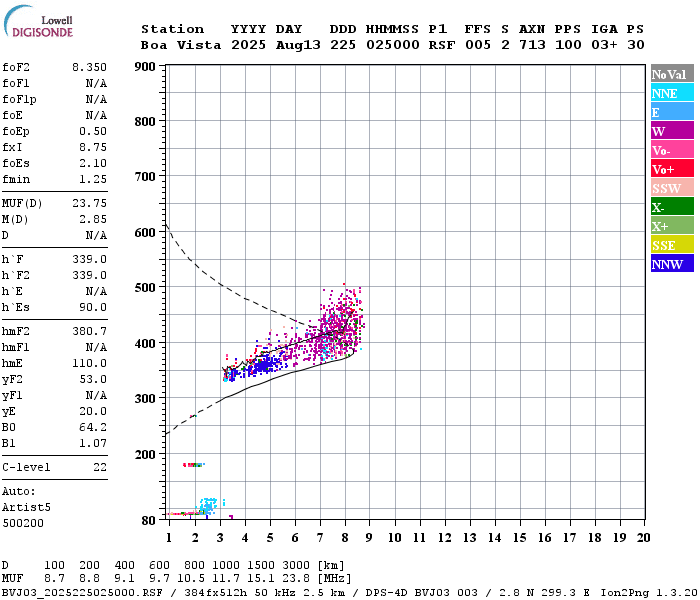
Task: Click the 20 MHz x-axis label
Action: click(x=643, y=538)
